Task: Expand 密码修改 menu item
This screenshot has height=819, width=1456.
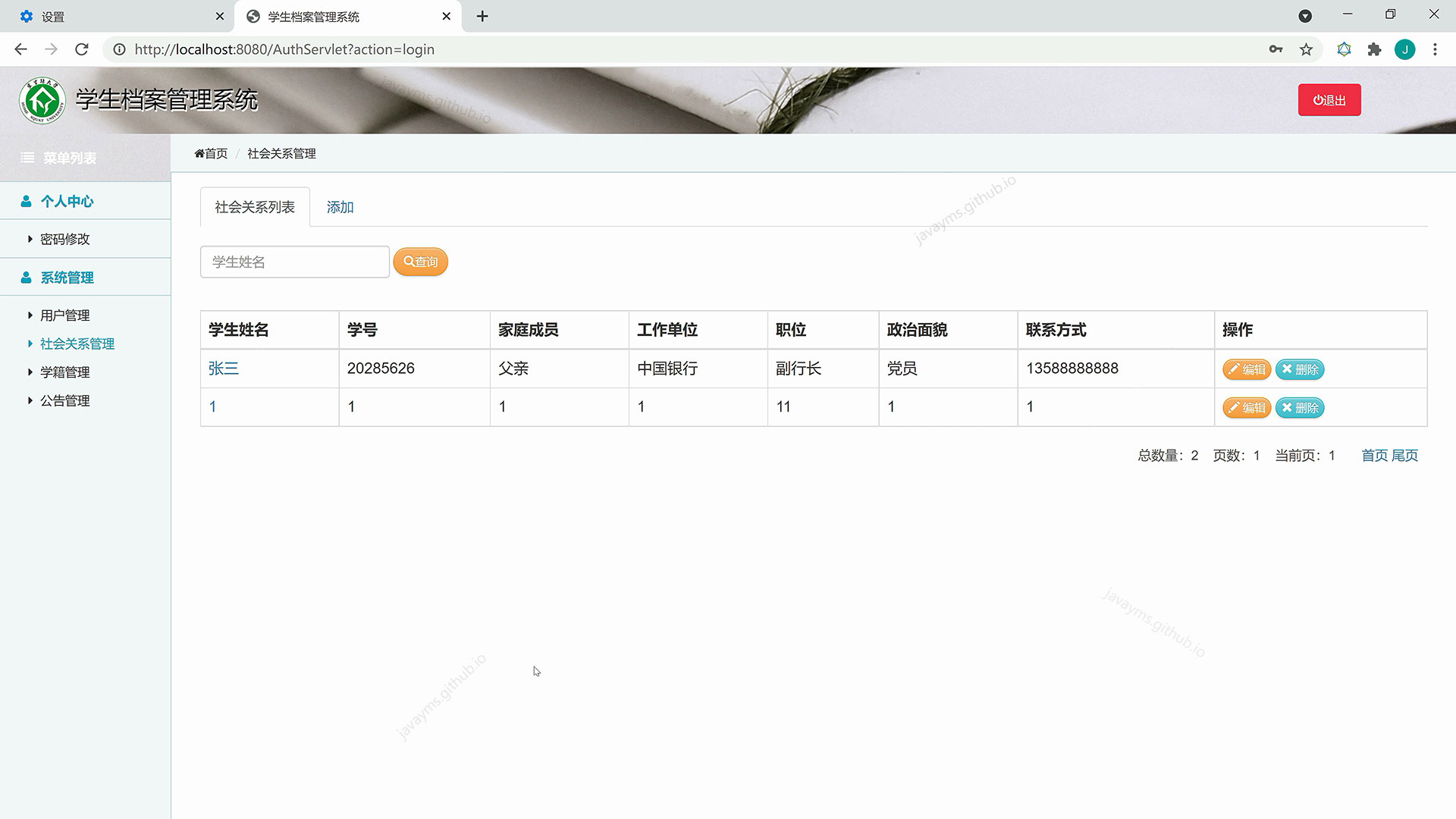Action: coord(64,239)
